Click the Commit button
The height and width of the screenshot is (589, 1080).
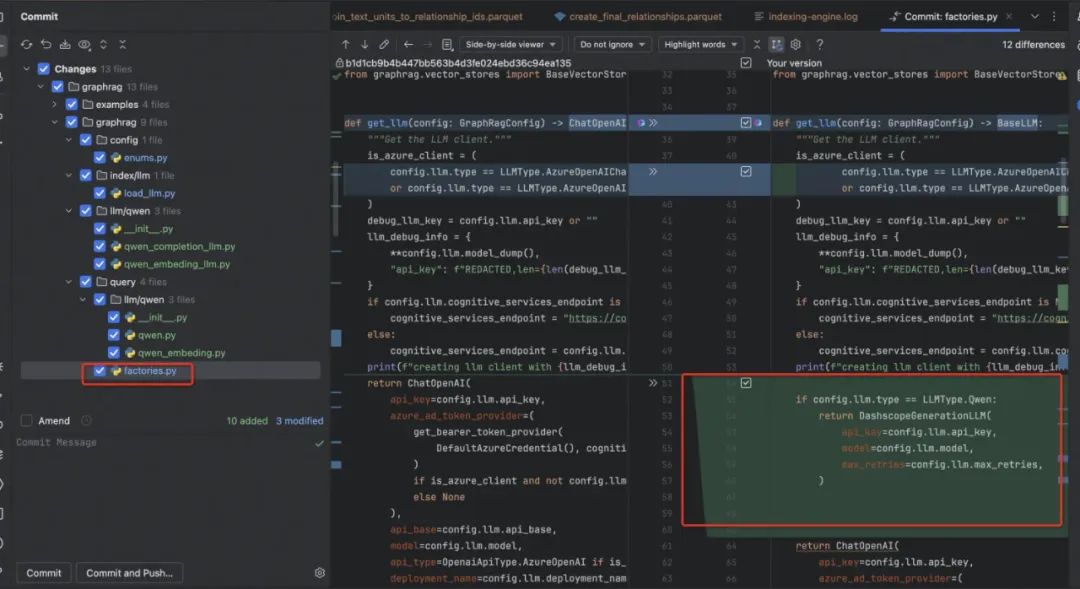point(44,573)
